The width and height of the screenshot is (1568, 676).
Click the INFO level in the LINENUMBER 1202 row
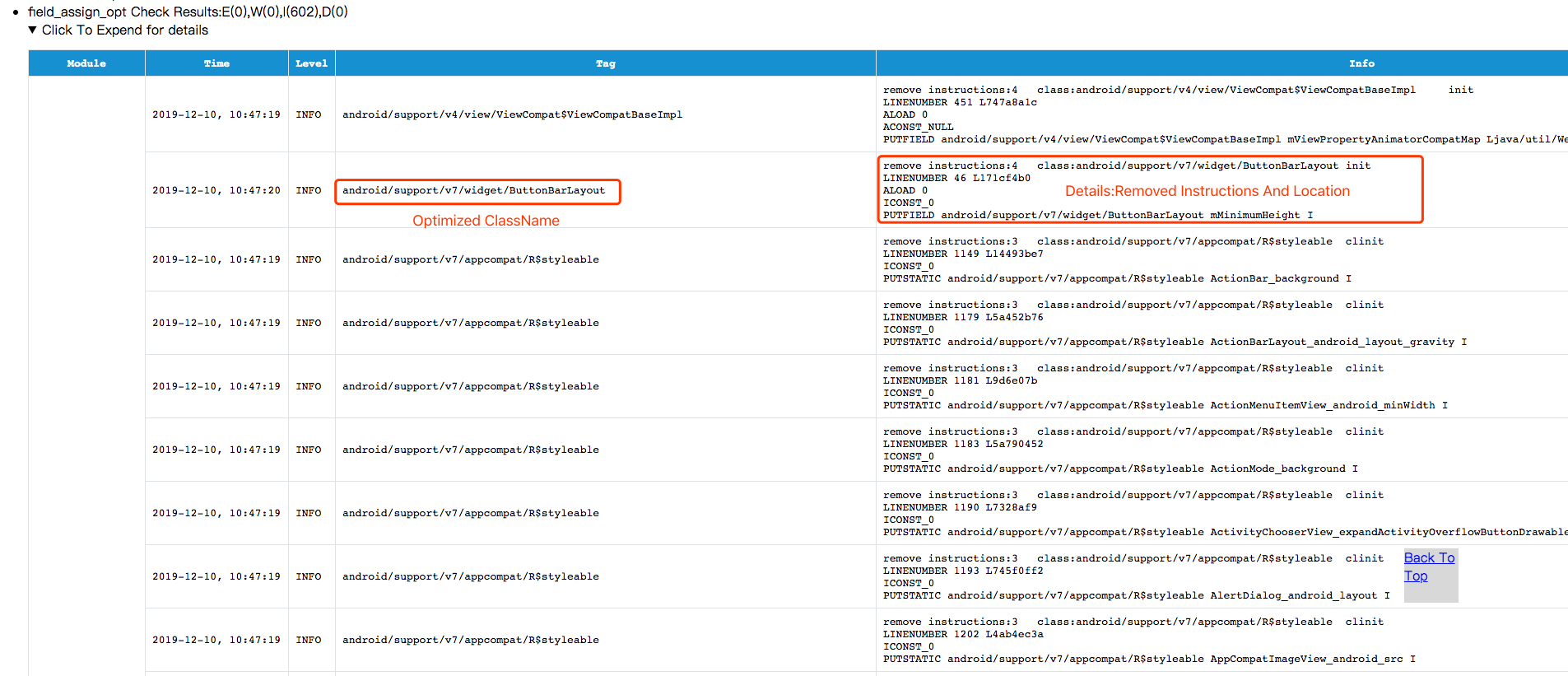(309, 640)
